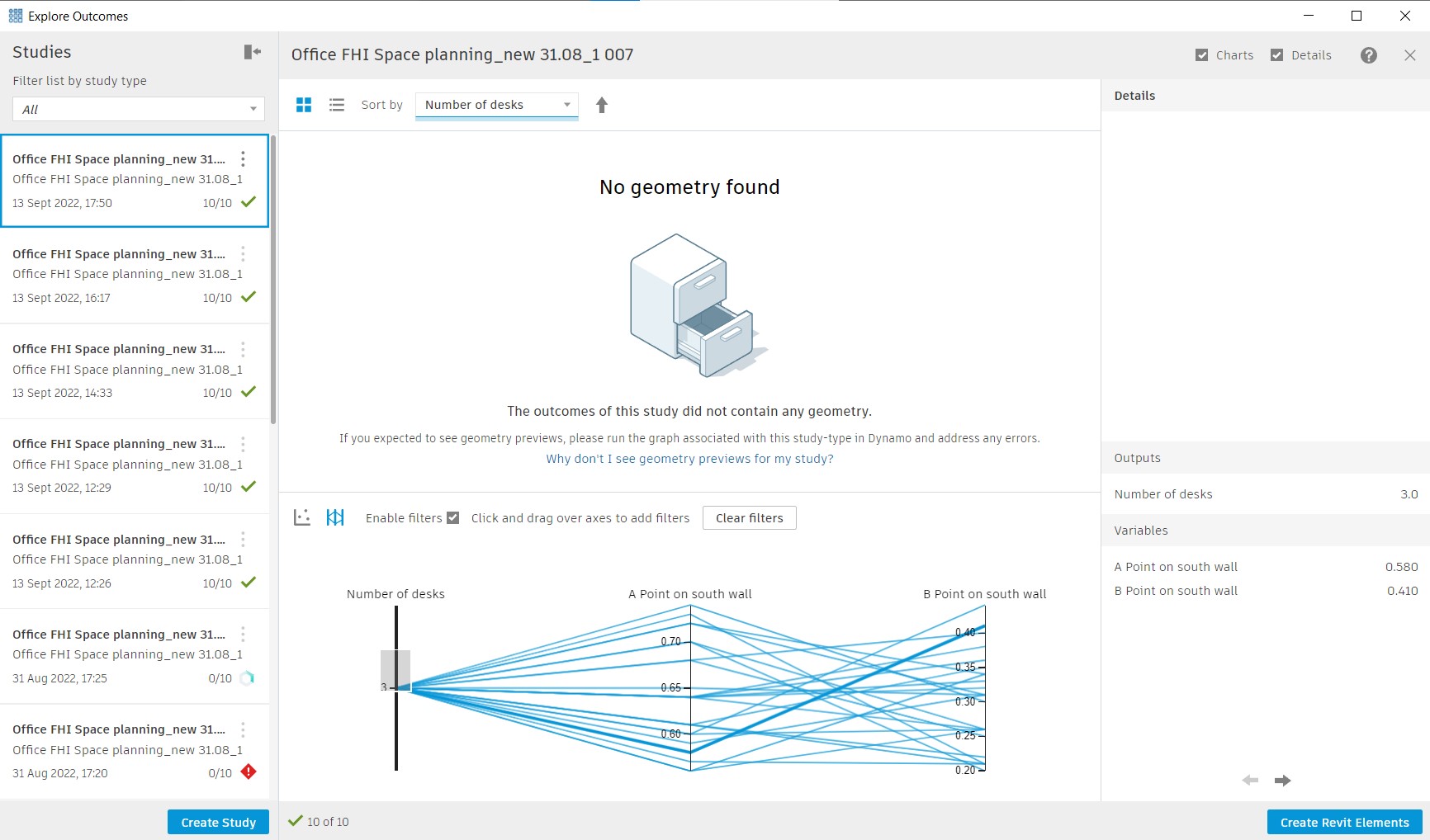Click the A Point on south wall axis
The height and width of the screenshot is (840, 1430).
(690, 688)
